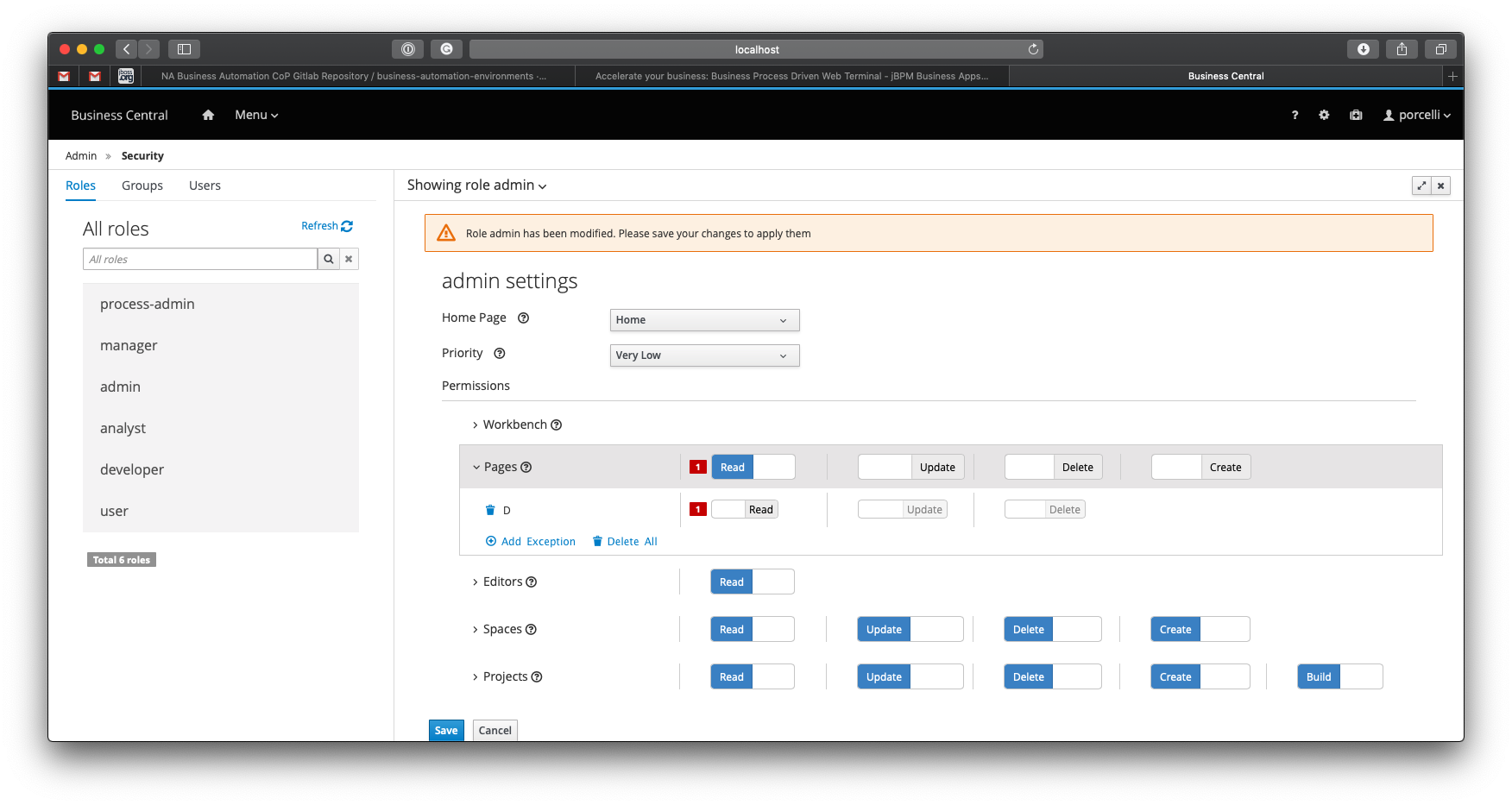Open the Priority dropdown
The image size is (1512, 805).
coord(704,355)
